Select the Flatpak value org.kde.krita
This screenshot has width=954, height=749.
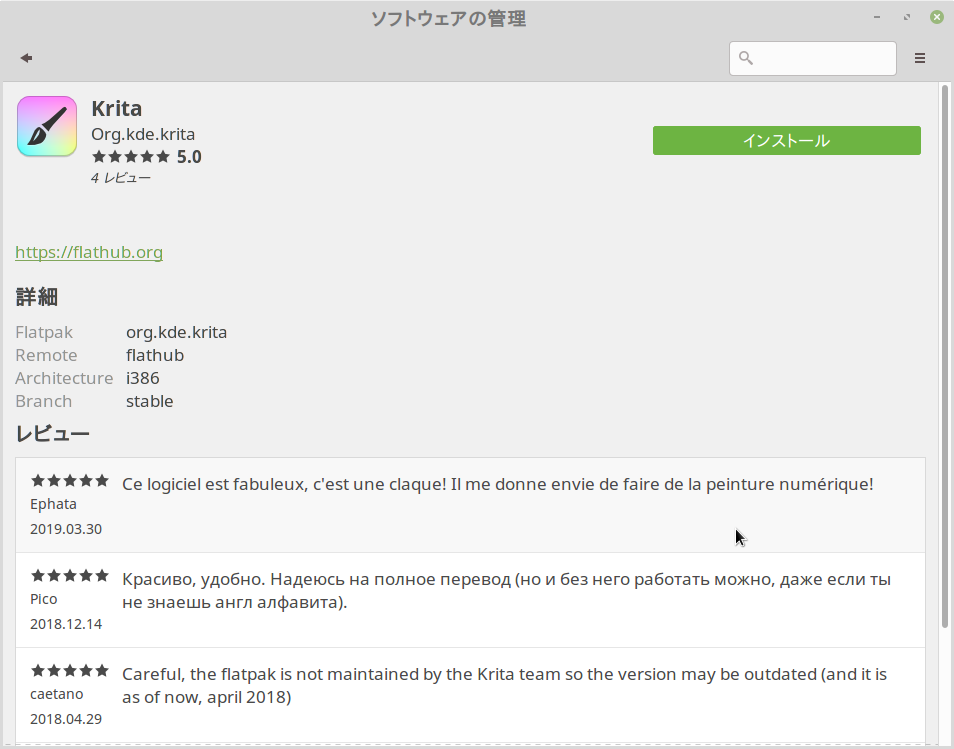coord(176,332)
